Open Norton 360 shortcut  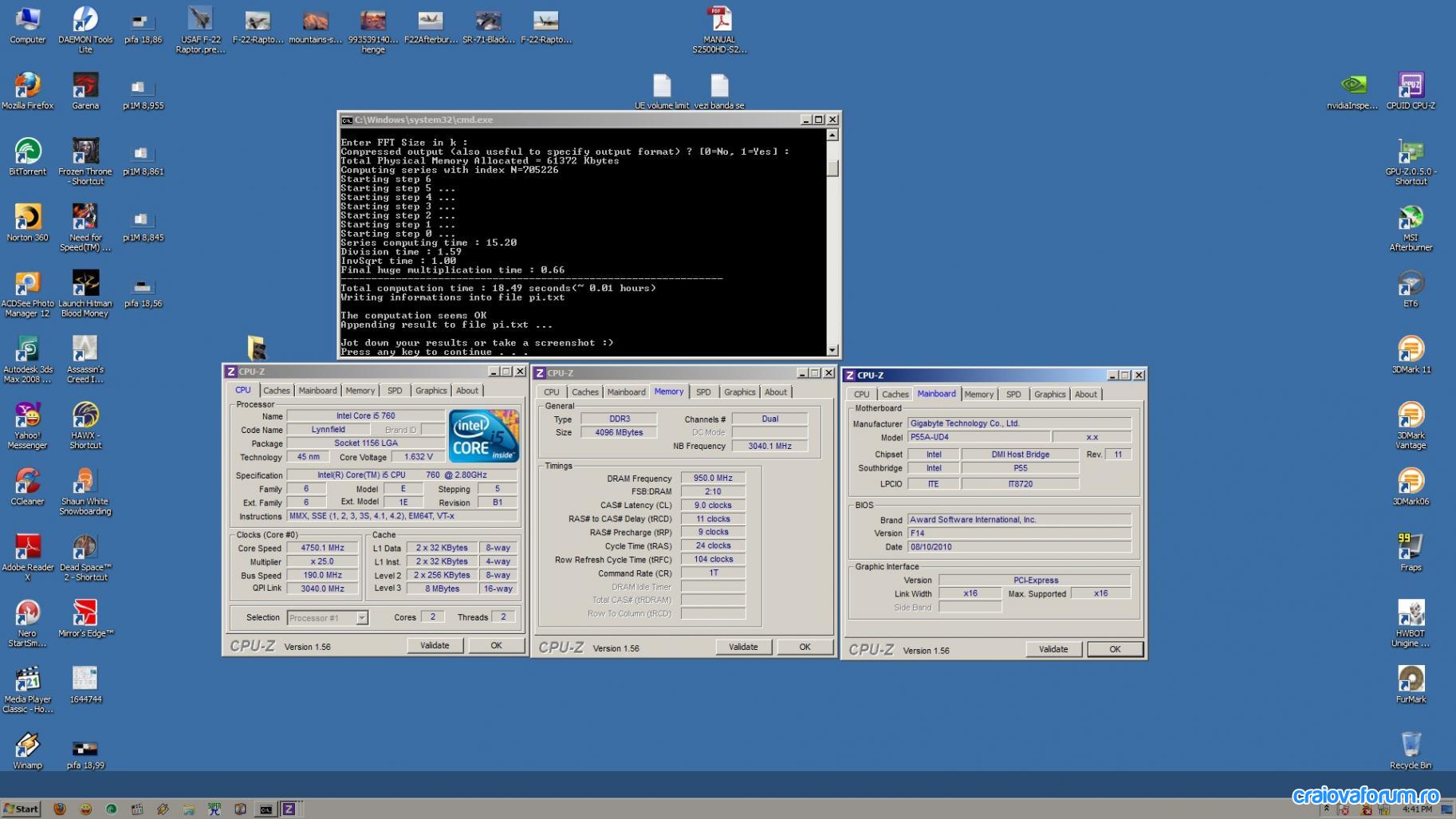[x=28, y=223]
